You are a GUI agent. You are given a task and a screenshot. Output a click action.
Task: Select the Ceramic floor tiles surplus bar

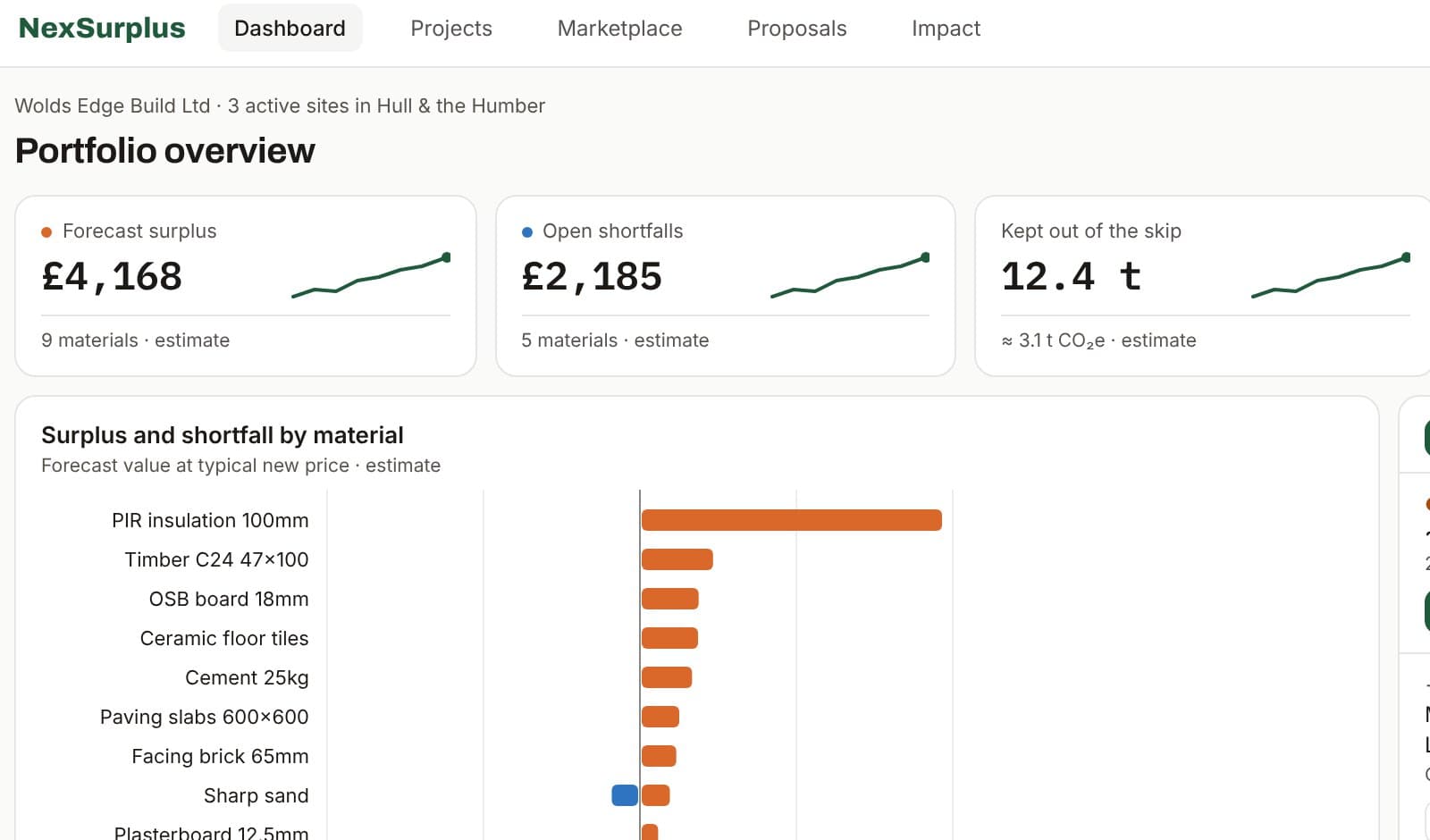pyautogui.click(x=669, y=638)
